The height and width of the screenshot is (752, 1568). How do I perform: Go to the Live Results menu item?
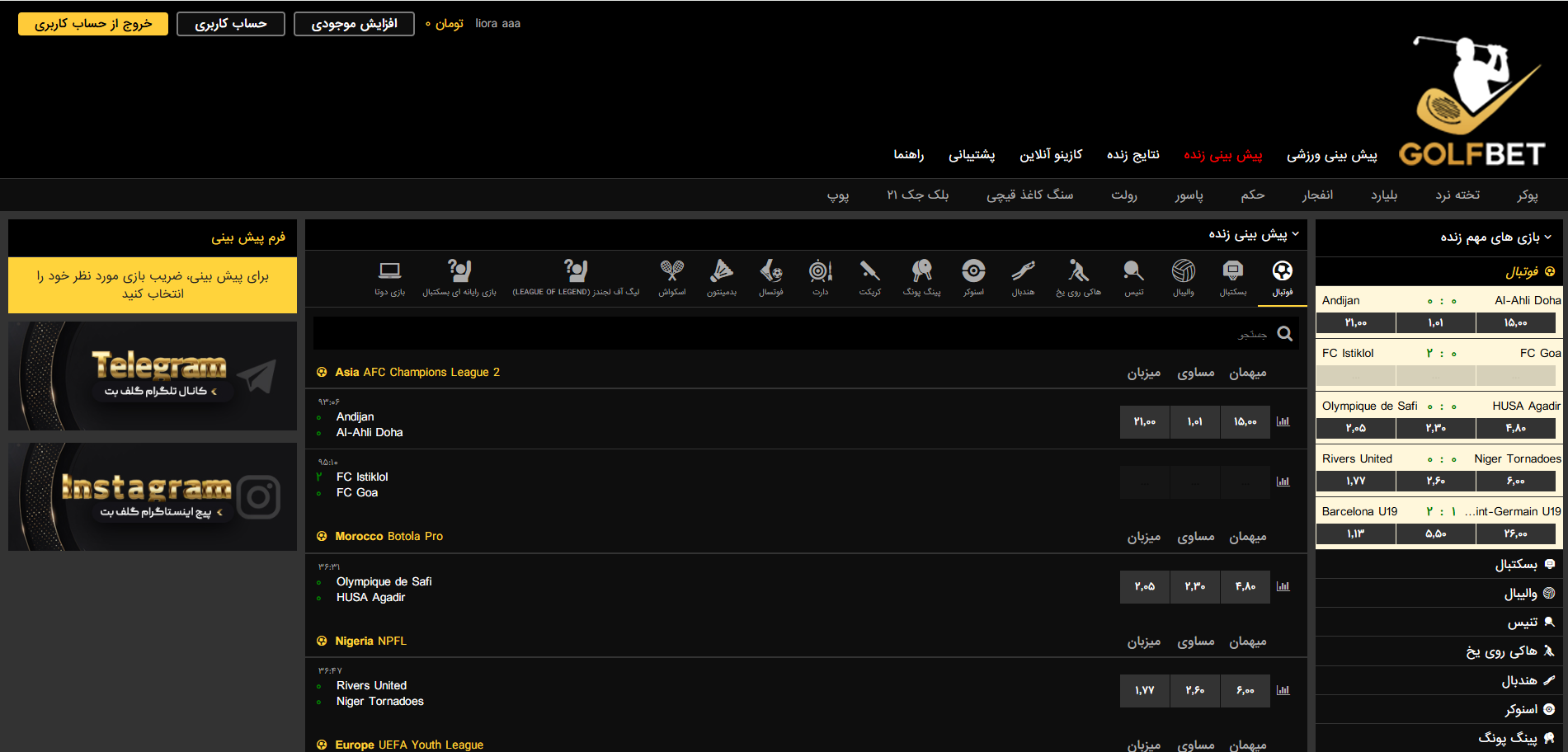1132,154
